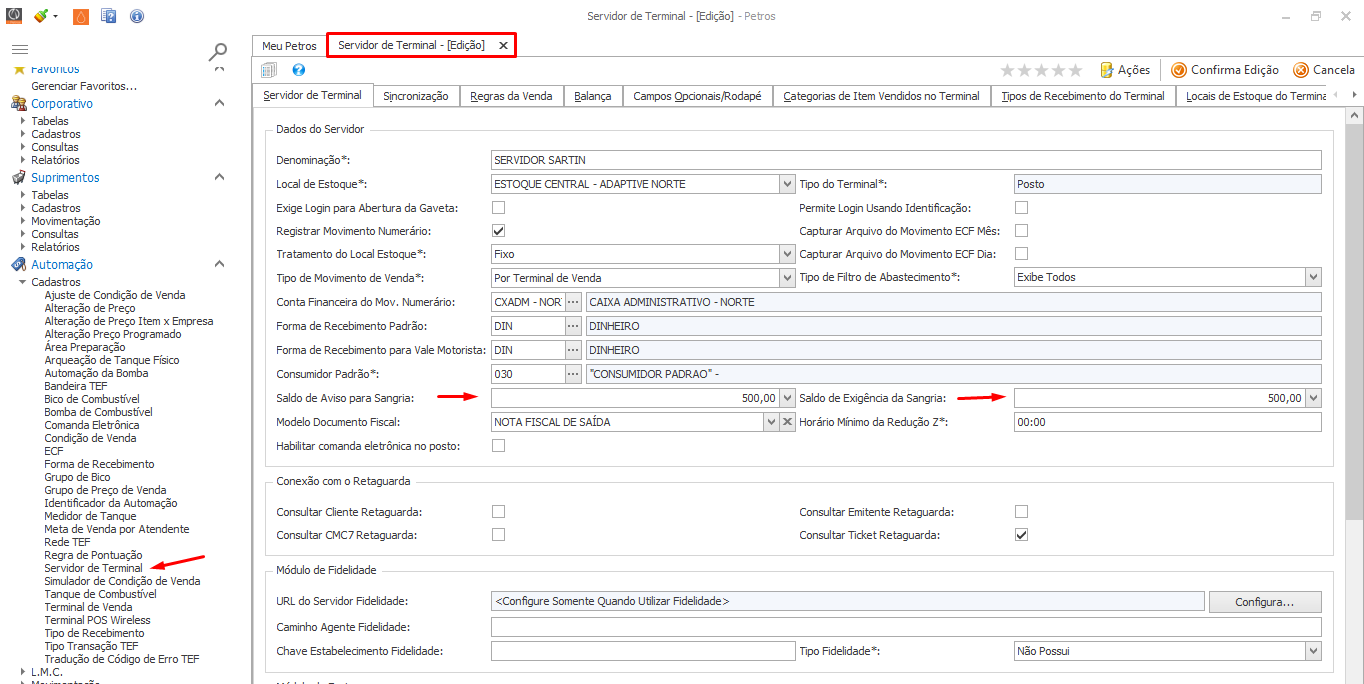Viewport: 1364px width, 684px height.
Task: Open lookup ellipsis for Forma de Recebimento Padrão
Action: click(x=573, y=326)
